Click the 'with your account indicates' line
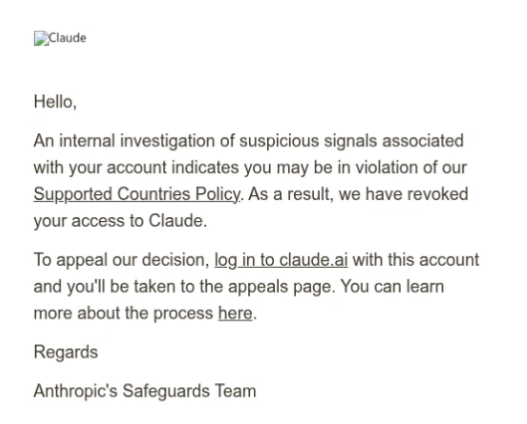 (x=136, y=167)
